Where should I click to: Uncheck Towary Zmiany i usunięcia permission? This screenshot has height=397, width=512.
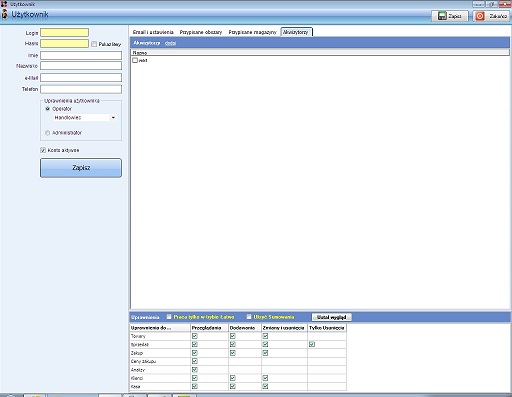pos(265,336)
